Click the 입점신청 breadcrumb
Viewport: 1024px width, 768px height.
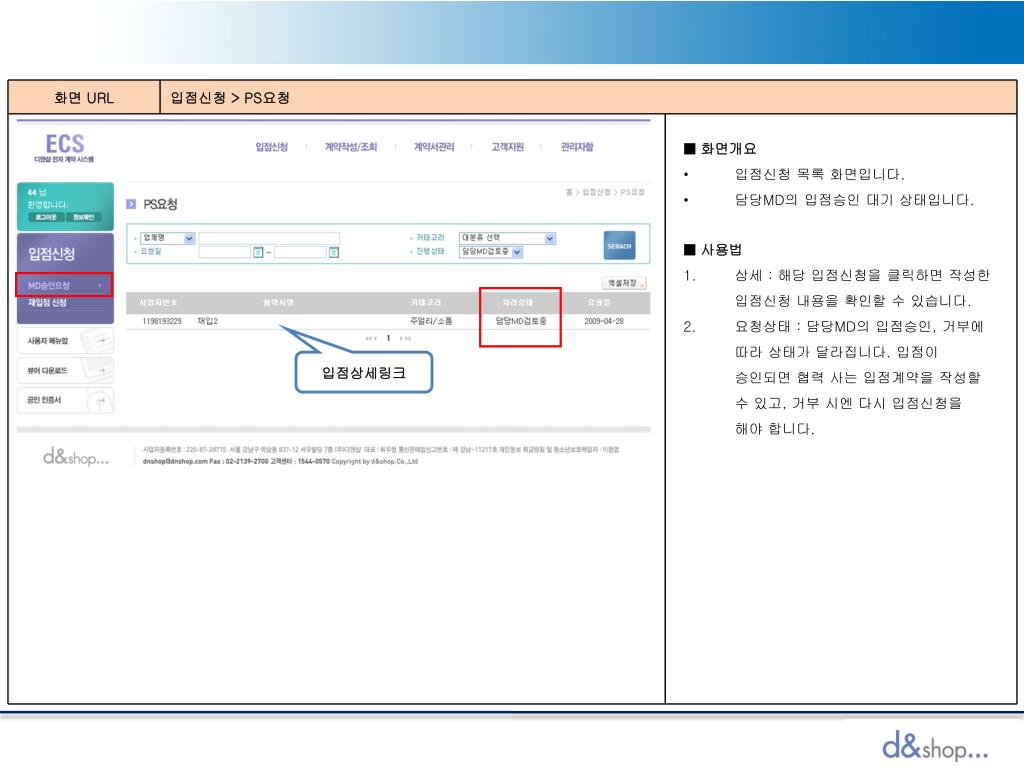point(596,192)
